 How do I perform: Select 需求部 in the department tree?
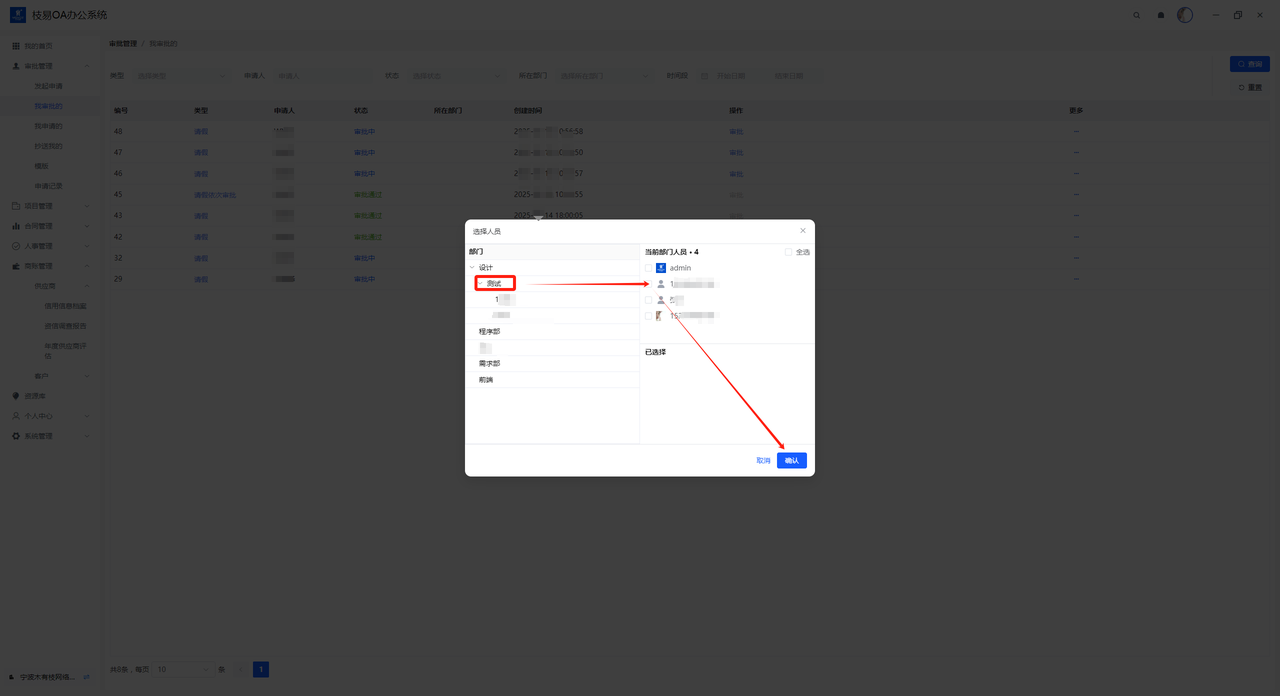click(x=489, y=364)
